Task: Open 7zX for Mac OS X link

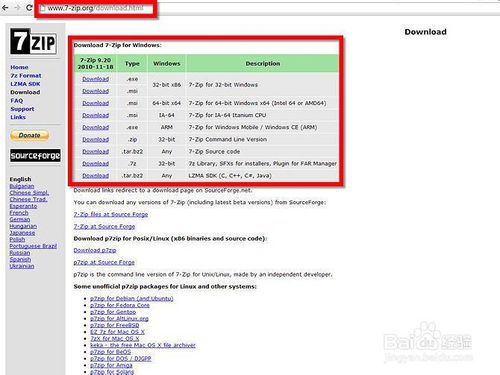Action: click(x=115, y=338)
